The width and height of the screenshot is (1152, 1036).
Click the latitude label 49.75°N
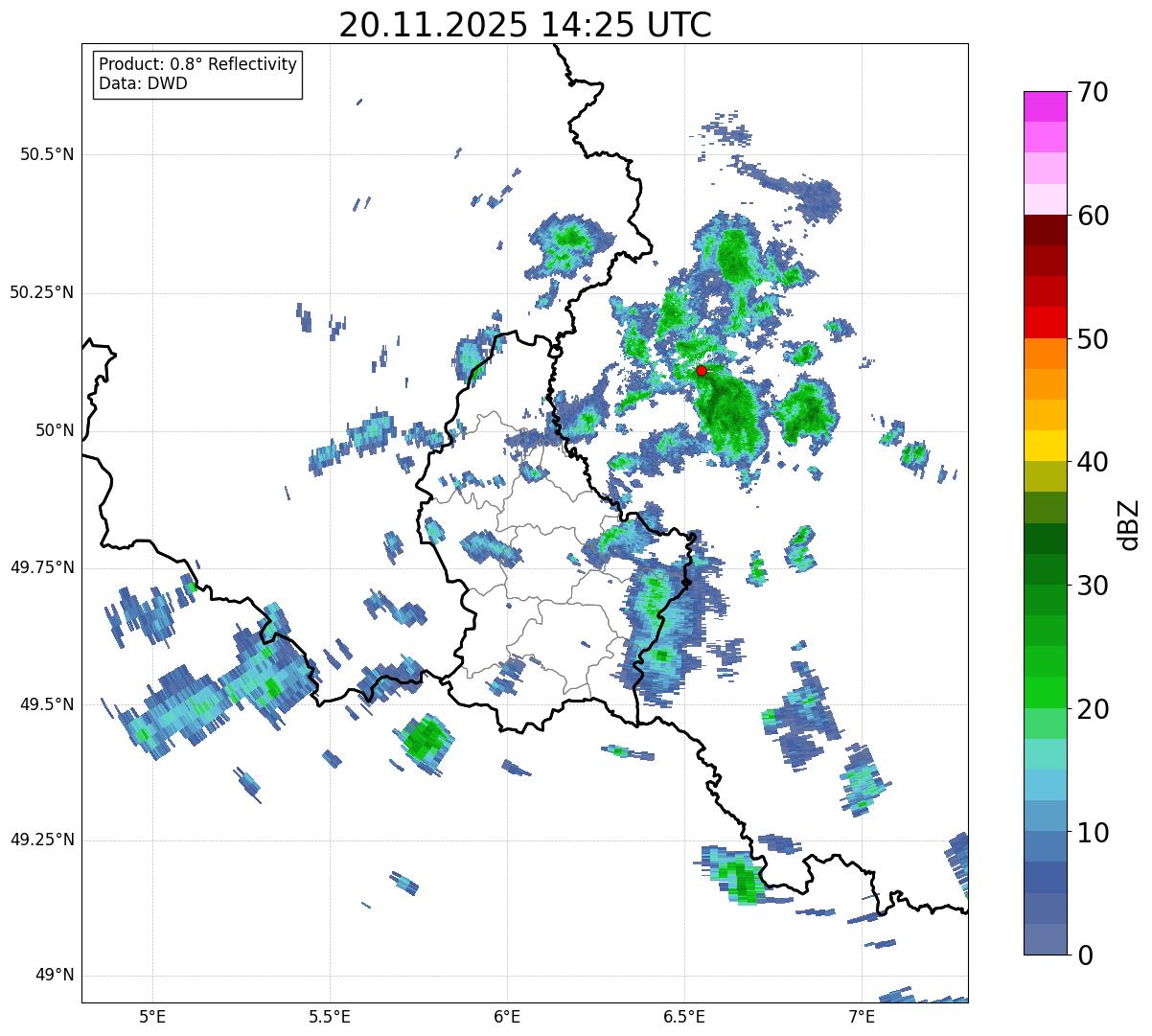point(42,567)
